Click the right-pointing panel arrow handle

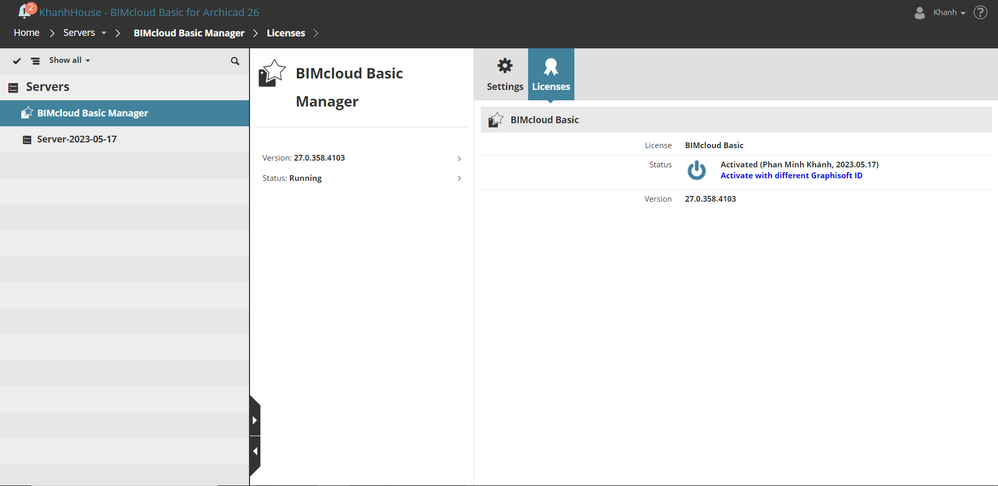(255, 420)
